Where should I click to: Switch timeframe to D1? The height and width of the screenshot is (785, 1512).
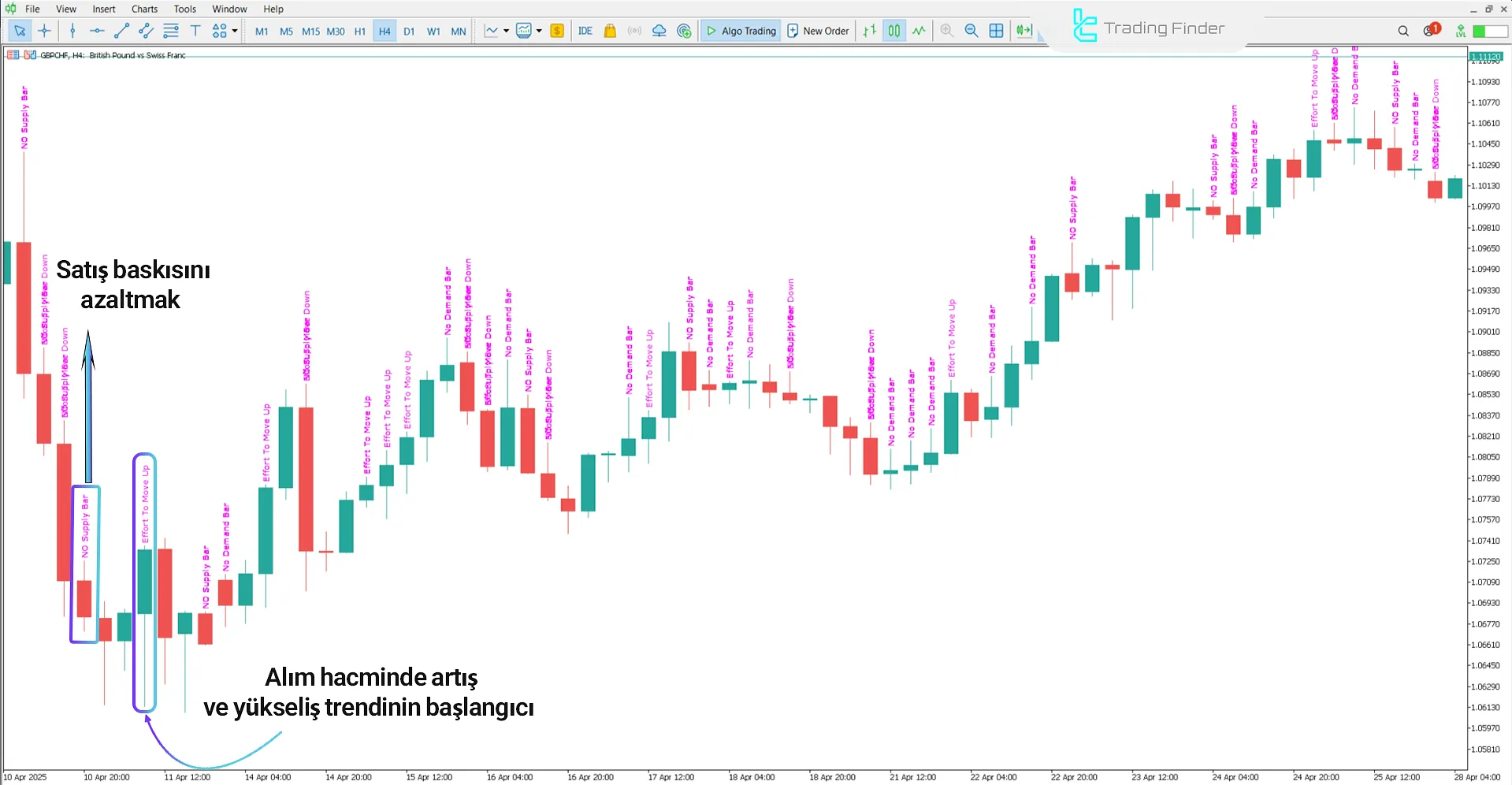pos(409,31)
